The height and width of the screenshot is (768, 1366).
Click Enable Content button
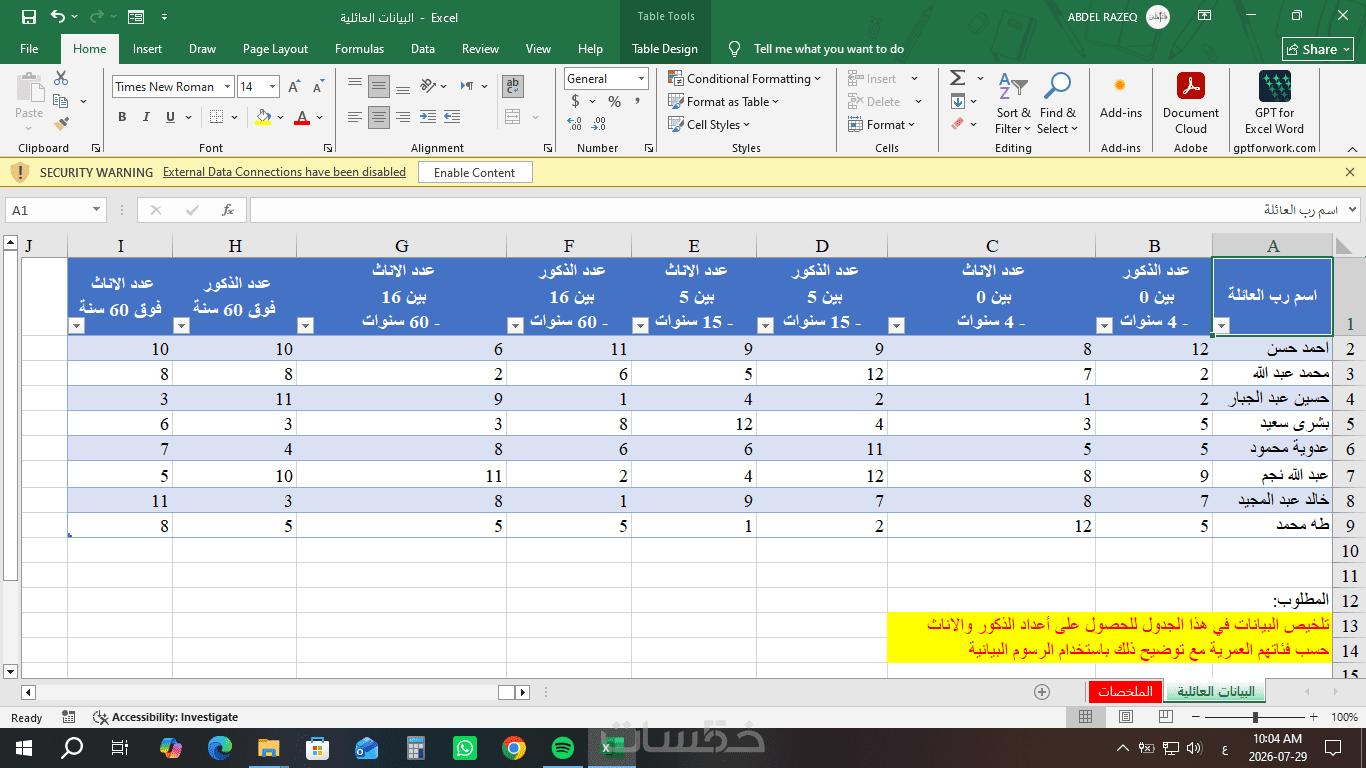(x=475, y=172)
